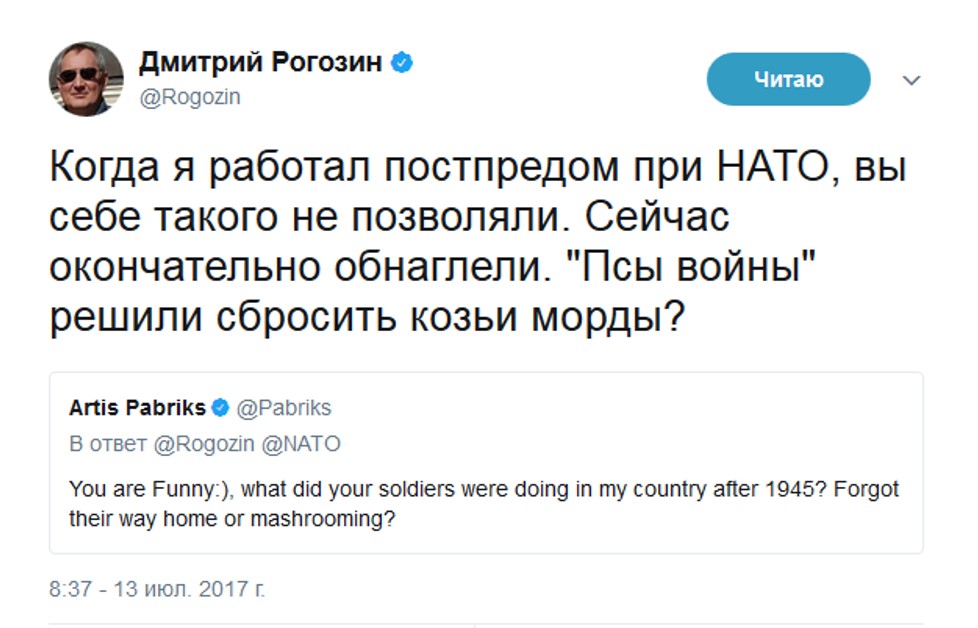Screen dimensions: 978x628
Task: Open Artis Pabriks name in quoted tweet
Action: point(137,408)
